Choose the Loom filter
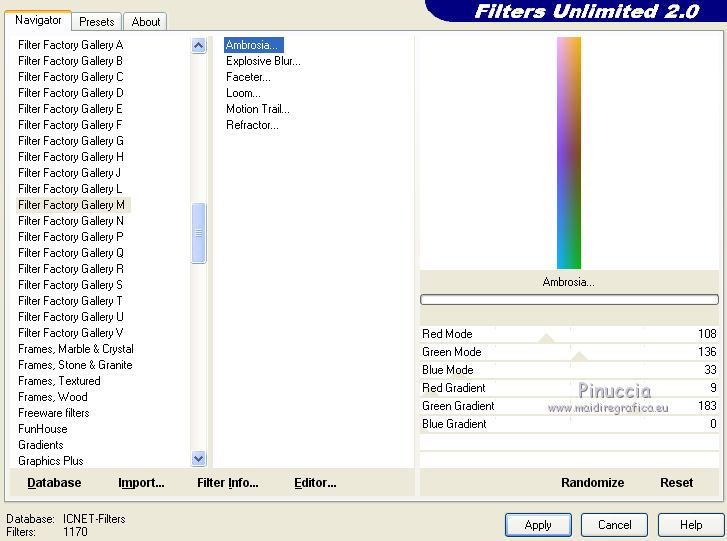 243,93
